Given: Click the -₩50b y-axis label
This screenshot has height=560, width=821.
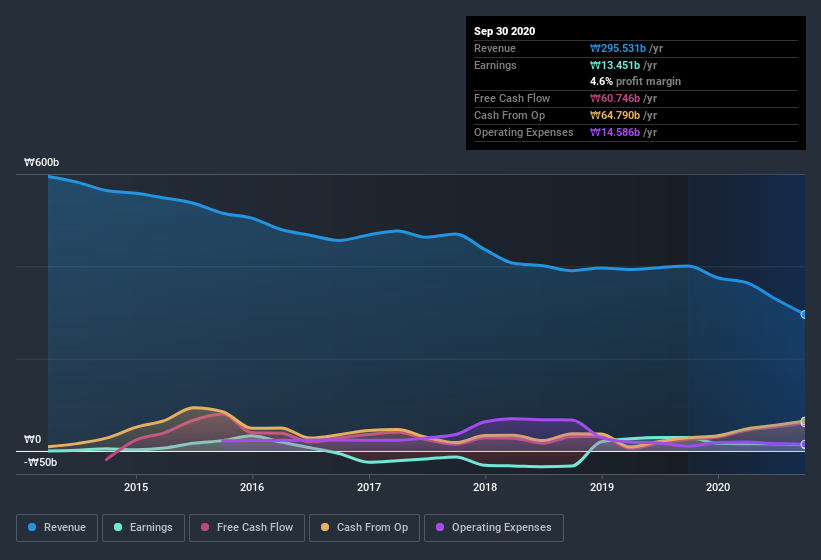Looking at the screenshot, I should [40, 462].
